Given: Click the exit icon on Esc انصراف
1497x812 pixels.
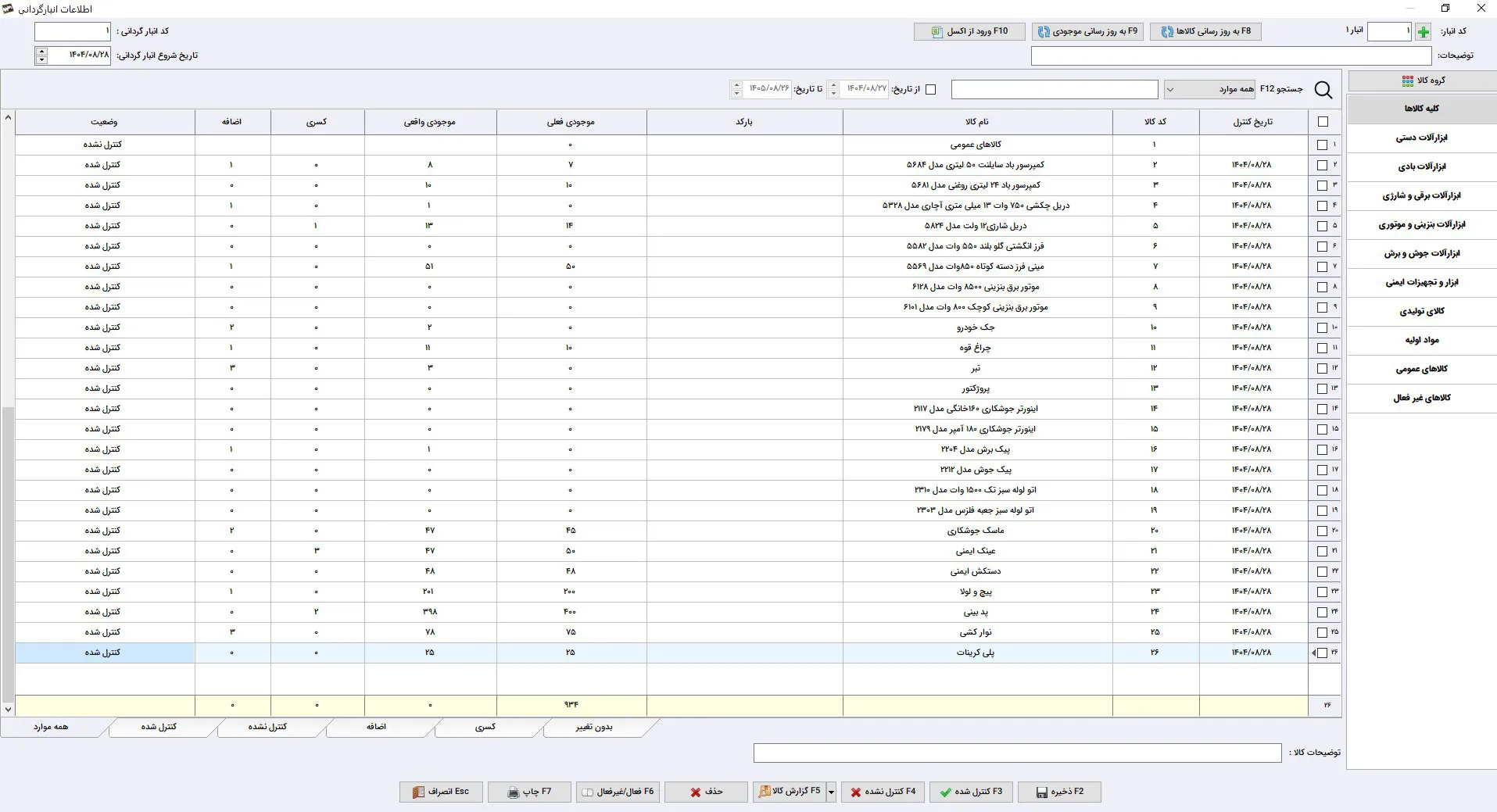Looking at the screenshot, I should click(418, 792).
